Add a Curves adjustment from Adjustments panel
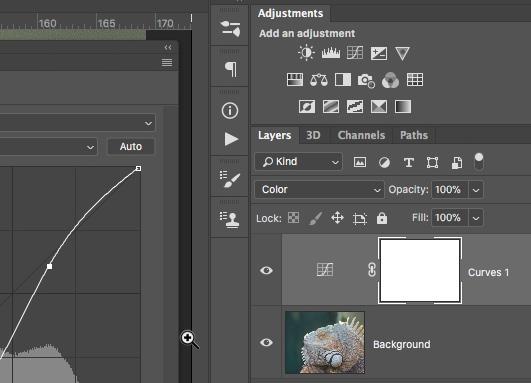Screen dimensions: 531x383 355,53
